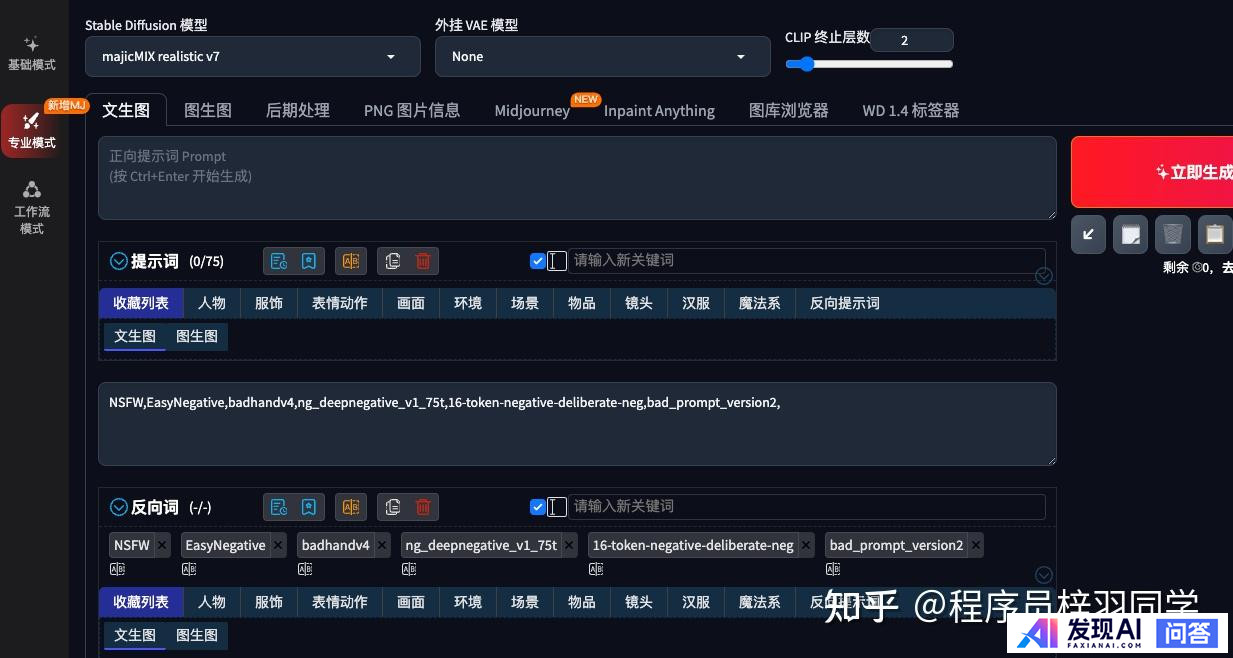Open 专业模式 in left sidebar
The height and width of the screenshot is (658, 1233).
tap(32, 131)
